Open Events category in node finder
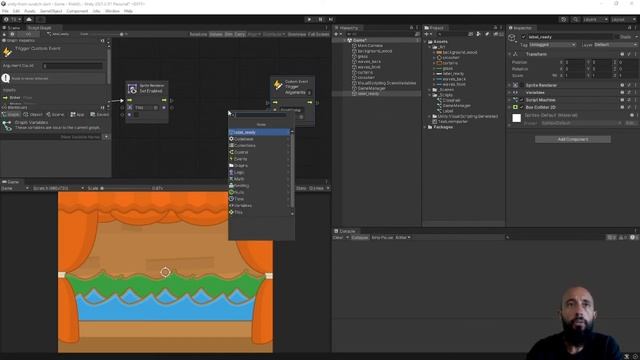Screen dimensions: 640x360 click(x=259, y=159)
